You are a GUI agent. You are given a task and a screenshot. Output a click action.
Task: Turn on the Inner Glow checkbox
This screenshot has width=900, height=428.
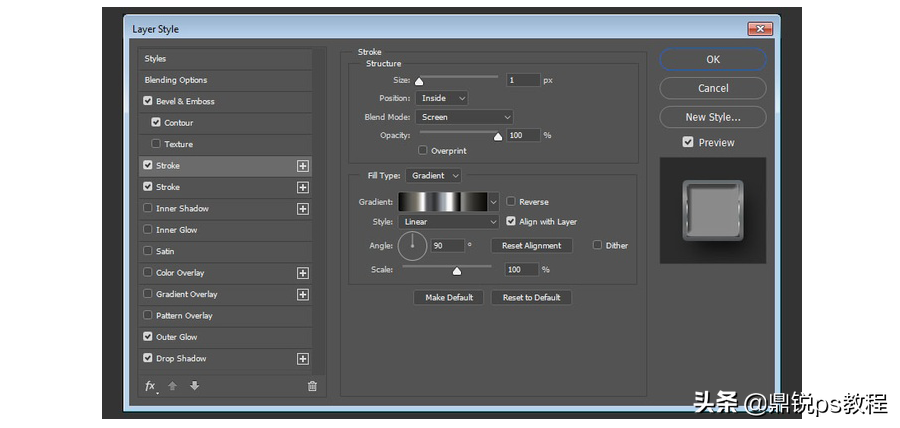148,229
